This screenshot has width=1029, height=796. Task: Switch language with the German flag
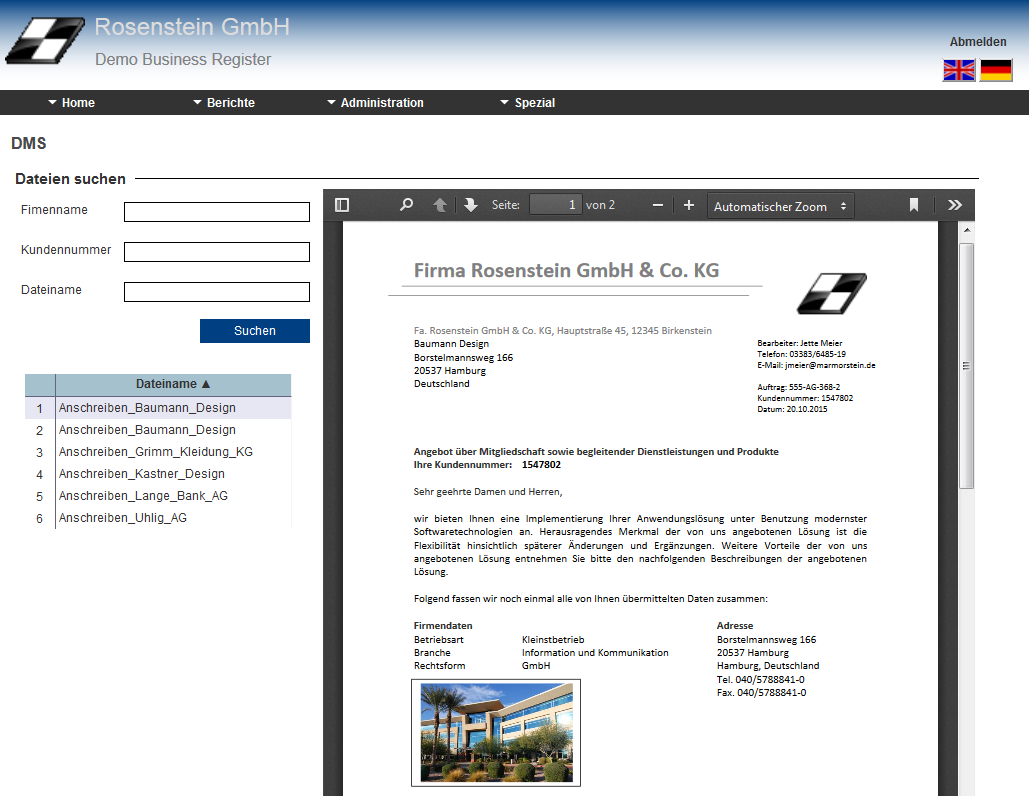(996, 70)
